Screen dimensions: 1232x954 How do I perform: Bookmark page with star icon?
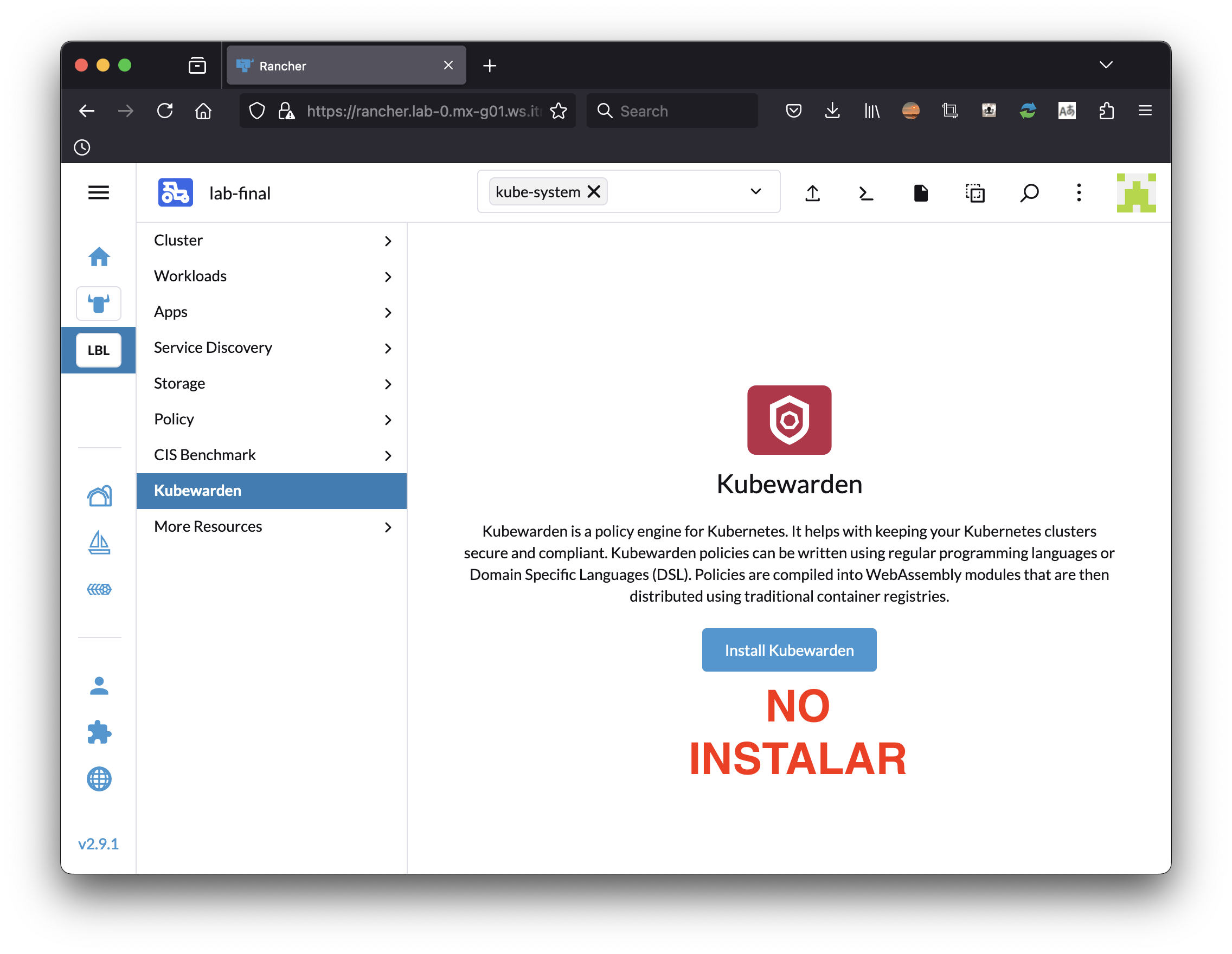click(x=559, y=111)
